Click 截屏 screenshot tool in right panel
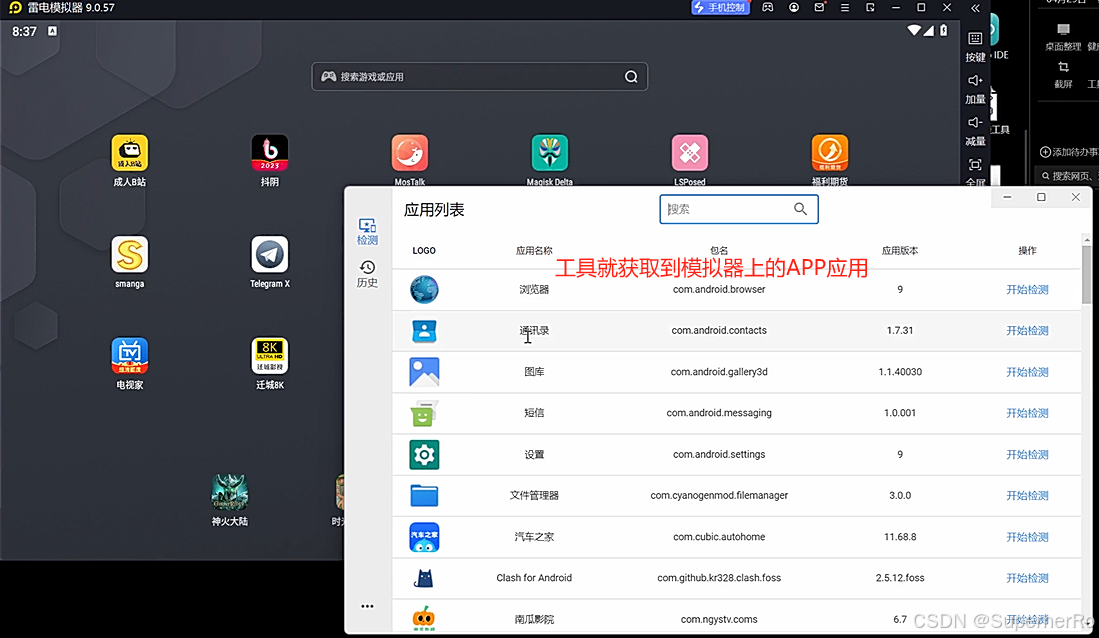Screen dimensions: 1099x638 pyautogui.click(x=1063, y=75)
